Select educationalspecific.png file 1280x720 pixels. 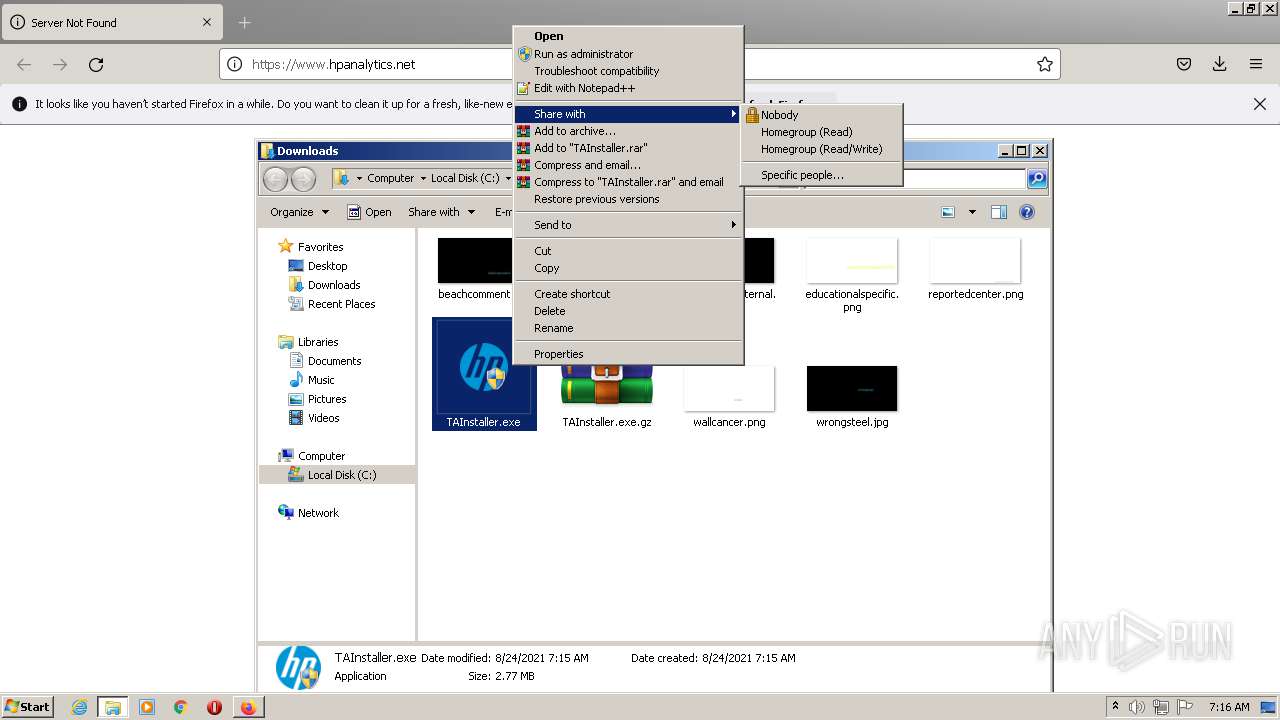[852, 276]
